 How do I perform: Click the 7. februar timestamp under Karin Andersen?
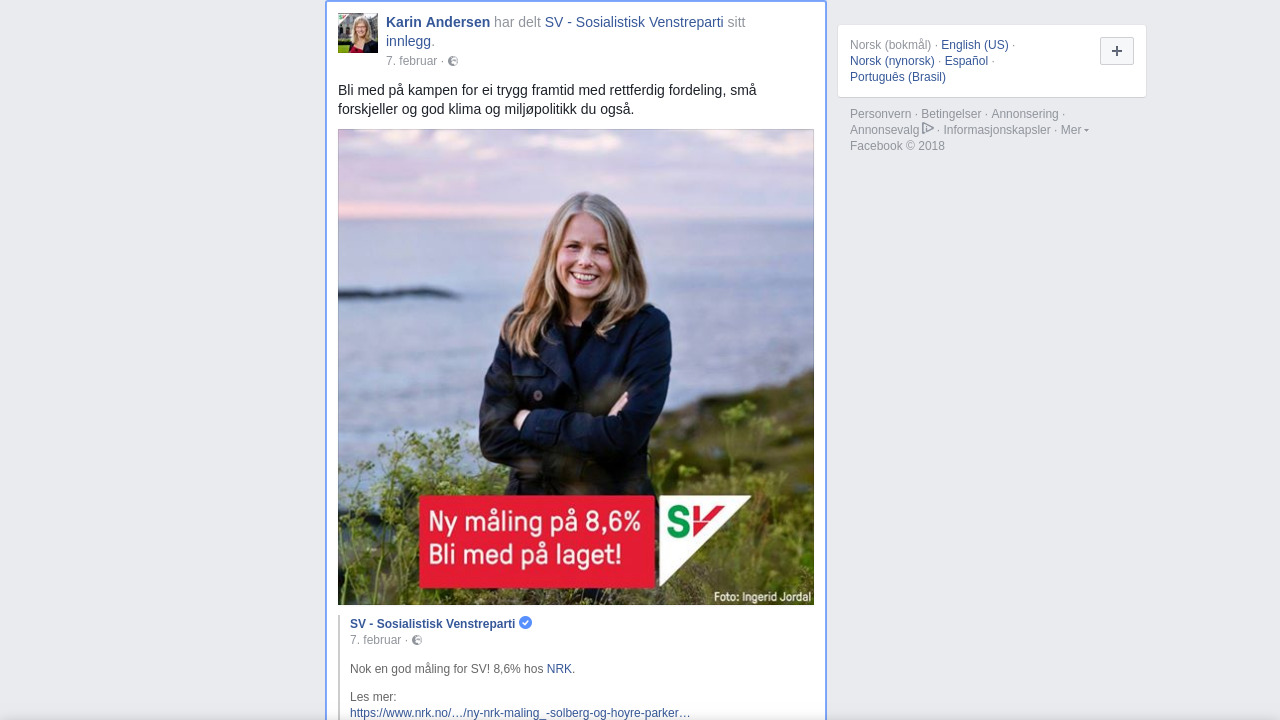[411, 61]
